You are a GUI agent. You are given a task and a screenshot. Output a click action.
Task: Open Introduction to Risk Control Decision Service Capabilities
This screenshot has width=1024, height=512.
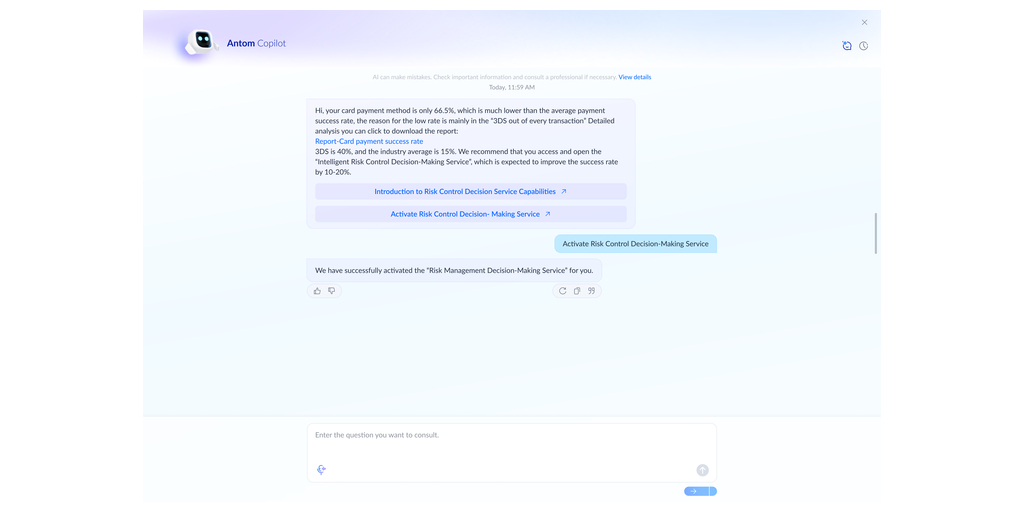point(470,191)
